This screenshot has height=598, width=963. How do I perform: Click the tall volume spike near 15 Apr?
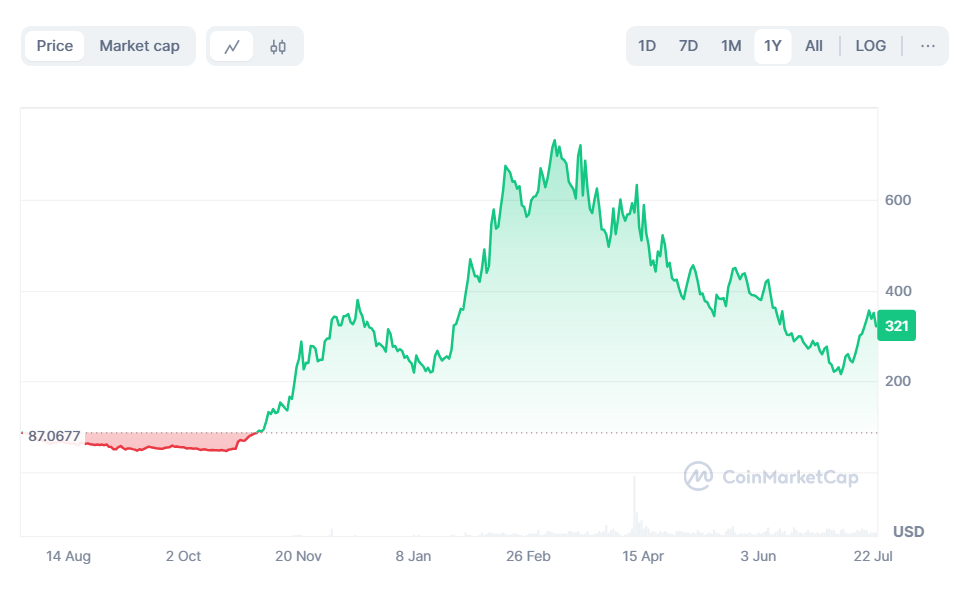634,505
